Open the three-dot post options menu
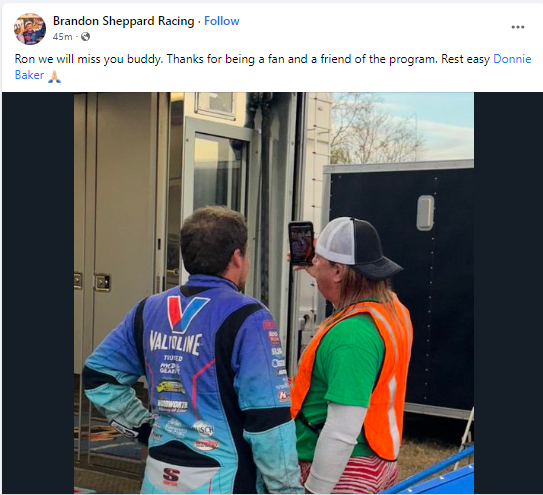 [x=517, y=27]
